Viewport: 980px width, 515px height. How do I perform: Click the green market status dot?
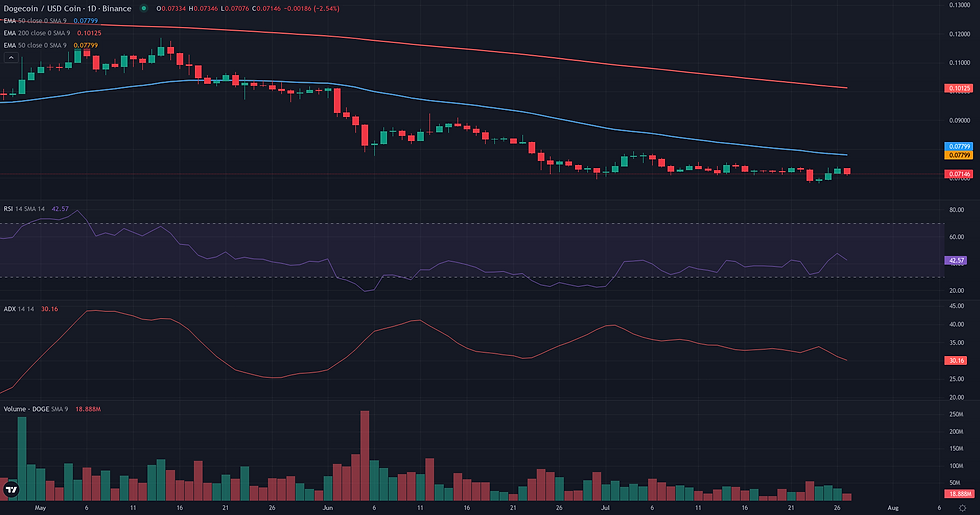click(x=144, y=8)
